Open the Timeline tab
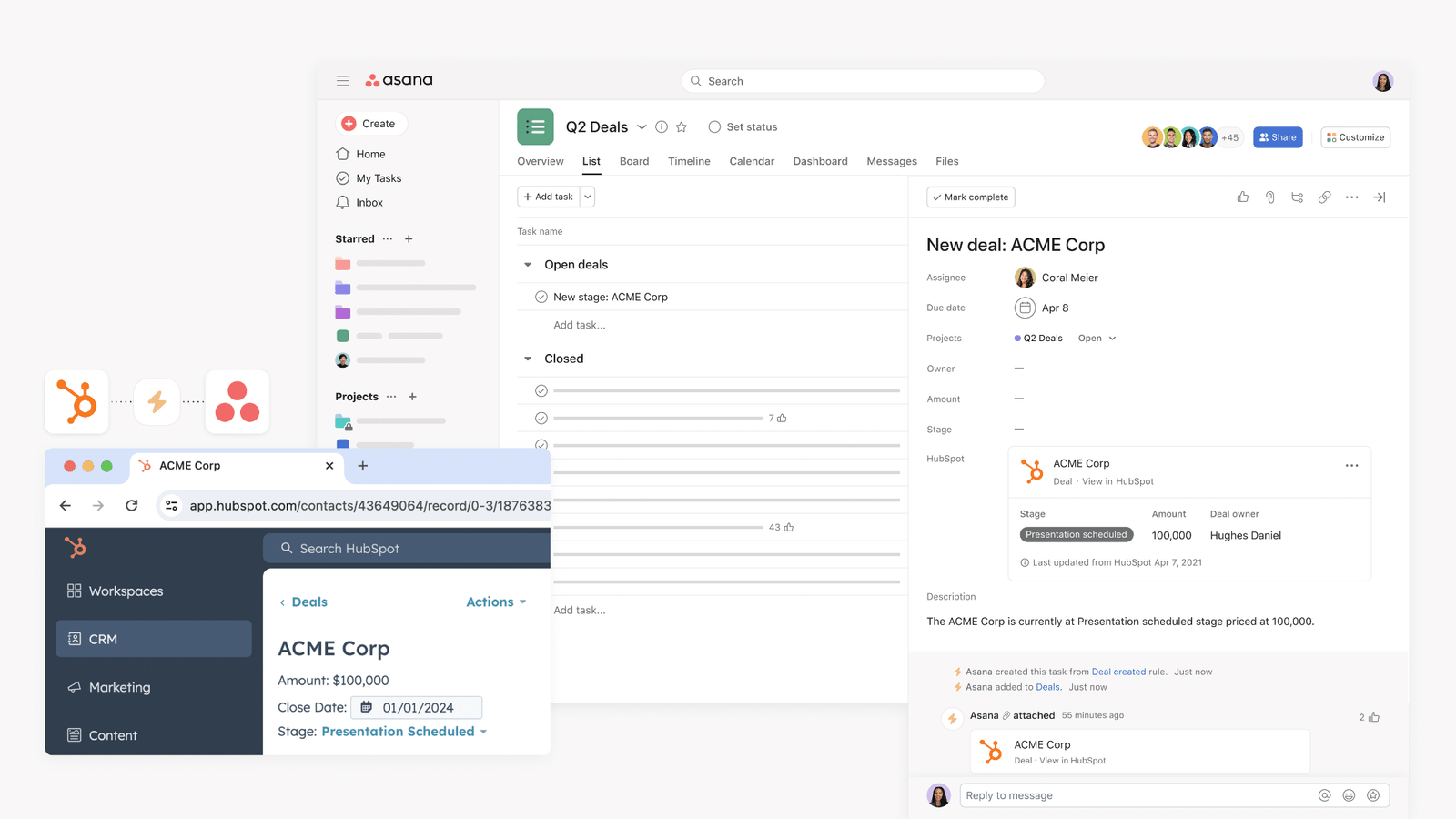 (689, 161)
